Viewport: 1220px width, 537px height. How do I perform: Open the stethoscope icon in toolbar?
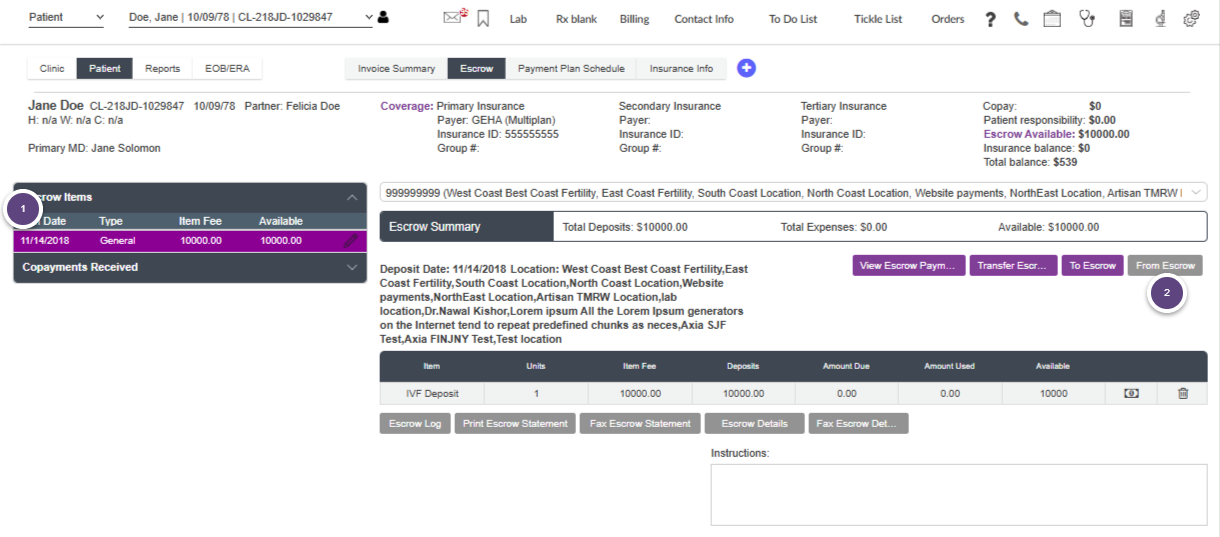1087,18
